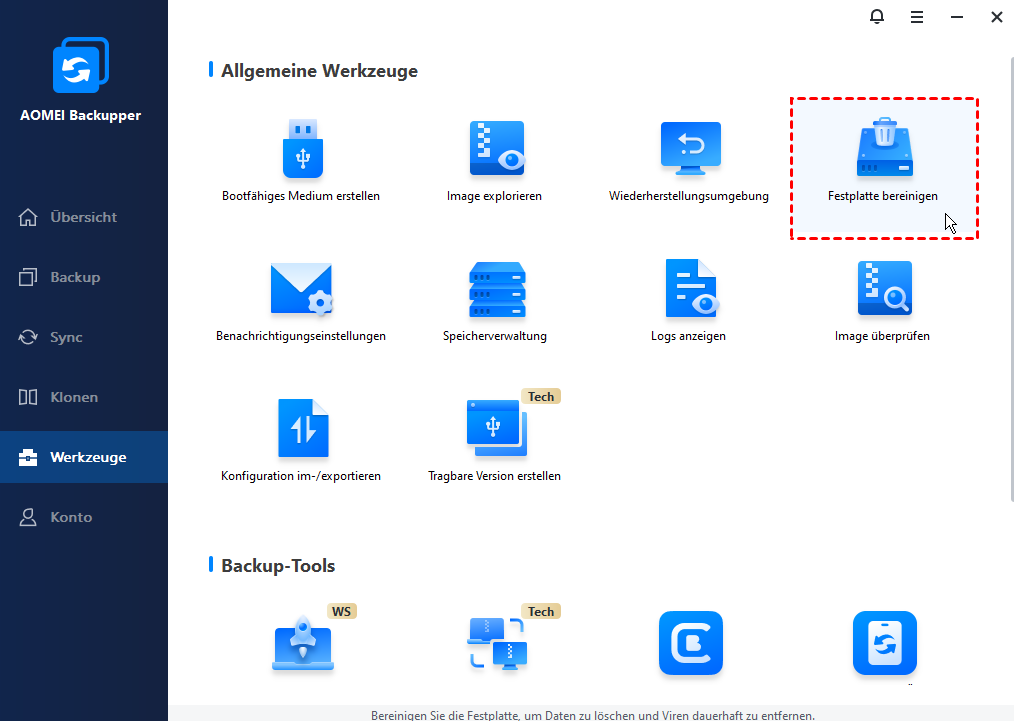Click the WS-tagged rocket tool icon
This screenshot has width=1014, height=721.
point(303,643)
